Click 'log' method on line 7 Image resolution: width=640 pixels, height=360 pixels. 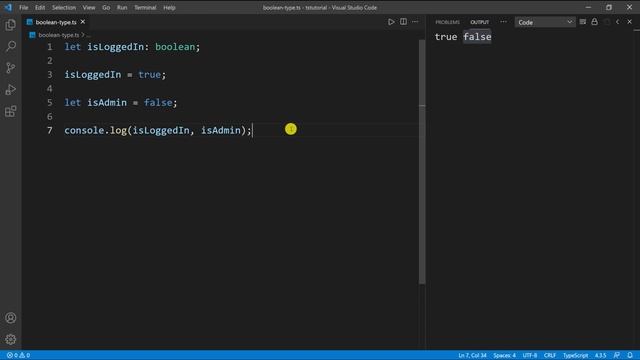[x=118, y=130]
